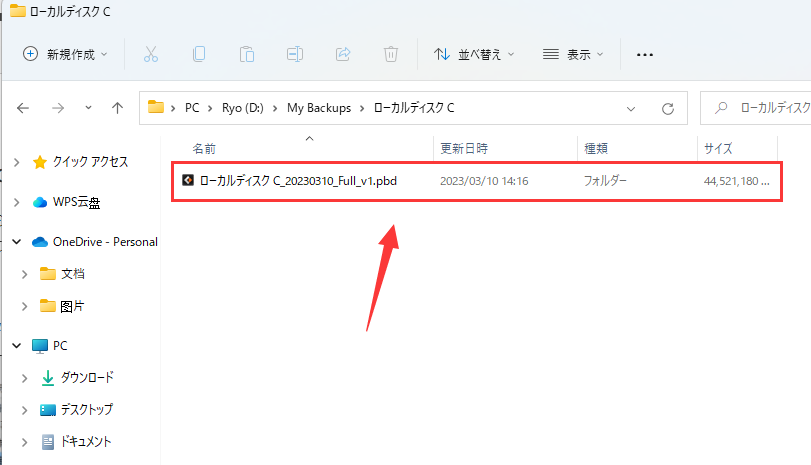Click the Rename icon in toolbar
The image size is (811, 465).
pyautogui.click(x=295, y=54)
